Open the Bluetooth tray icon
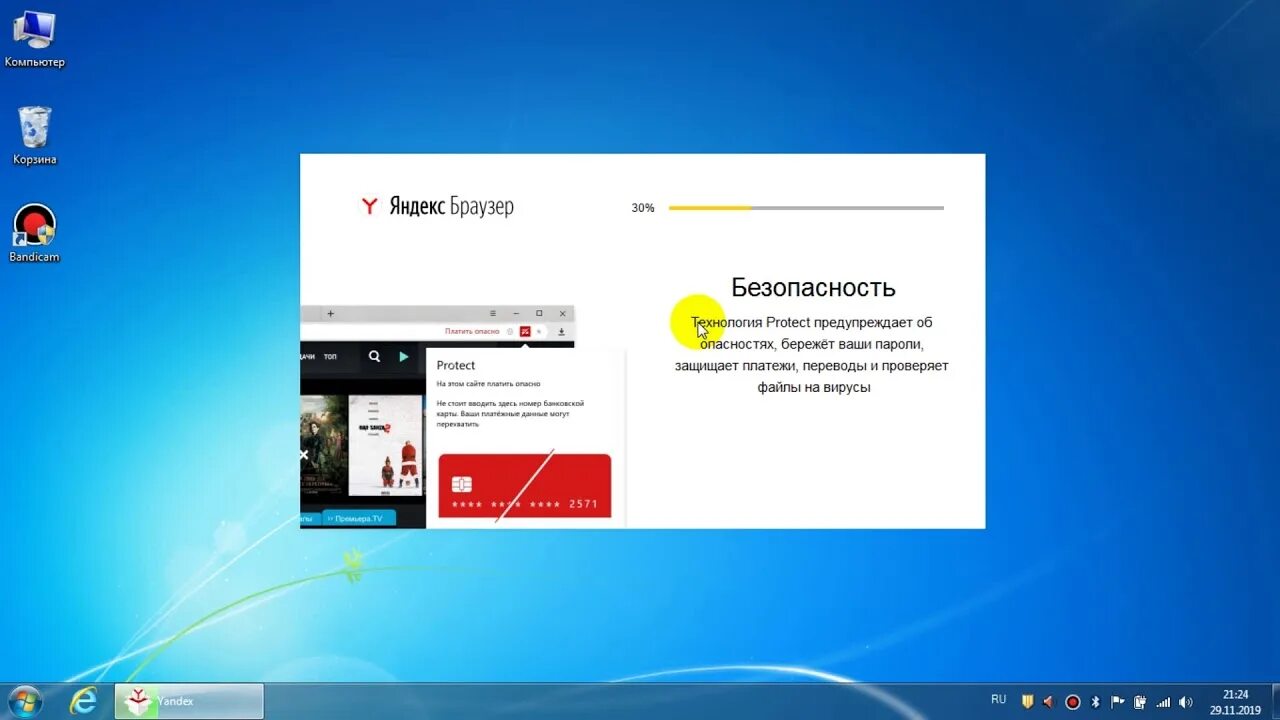The image size is (1280, 720). pos(1095,702)
